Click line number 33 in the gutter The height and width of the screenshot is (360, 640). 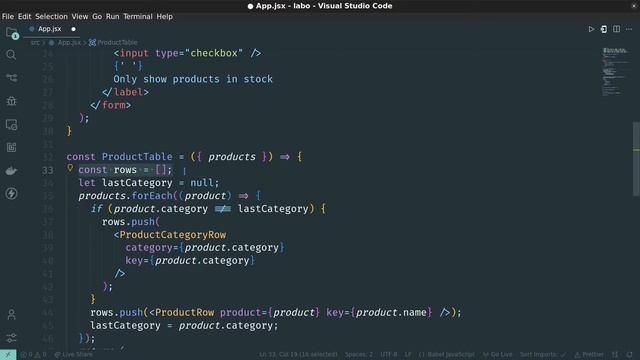pyautogui.click(x=48, y=170)
